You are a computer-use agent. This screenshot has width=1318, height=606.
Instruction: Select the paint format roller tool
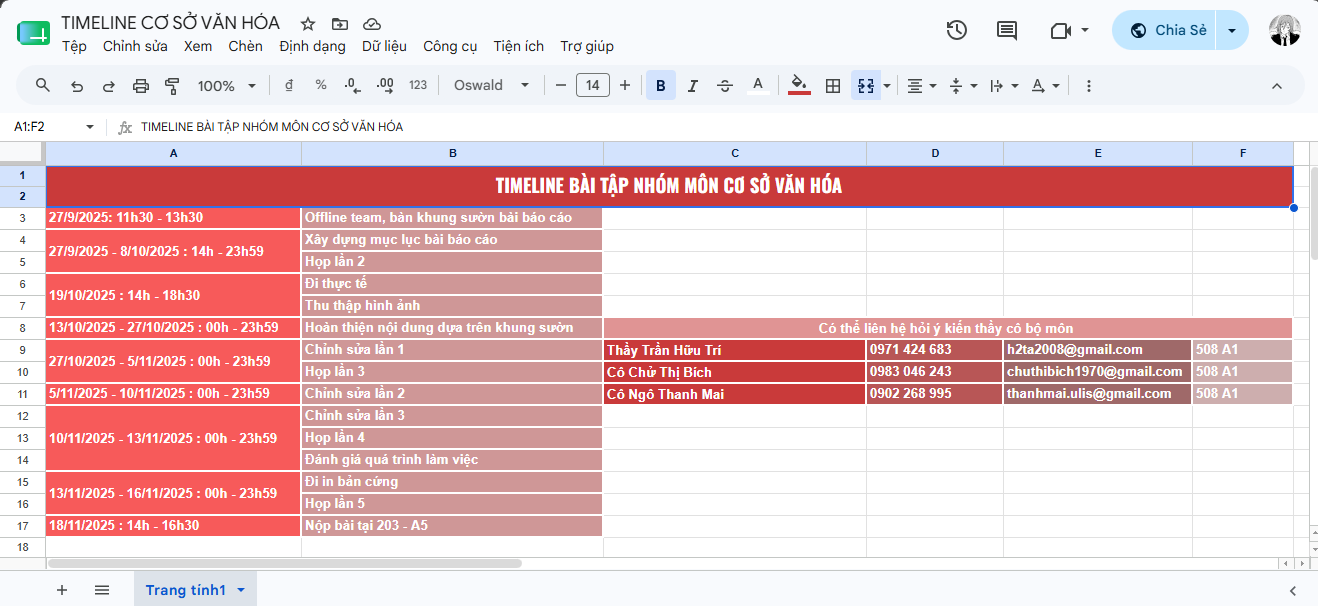(172, 86)
